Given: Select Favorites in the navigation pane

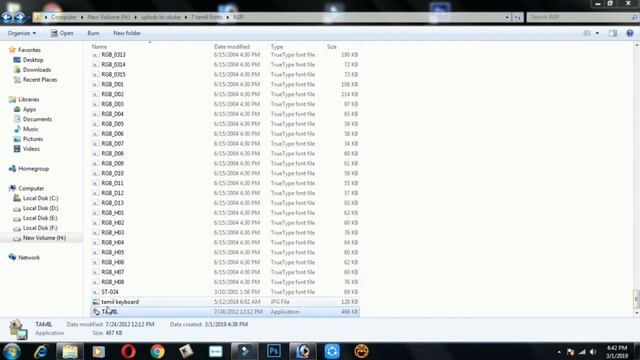Looking at the screenshot, I should pyautogui.click(x=29, y=50).
